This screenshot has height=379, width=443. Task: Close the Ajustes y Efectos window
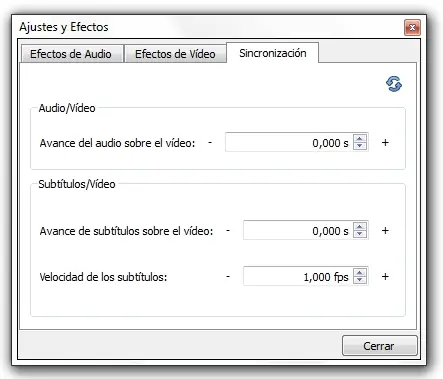412,27
